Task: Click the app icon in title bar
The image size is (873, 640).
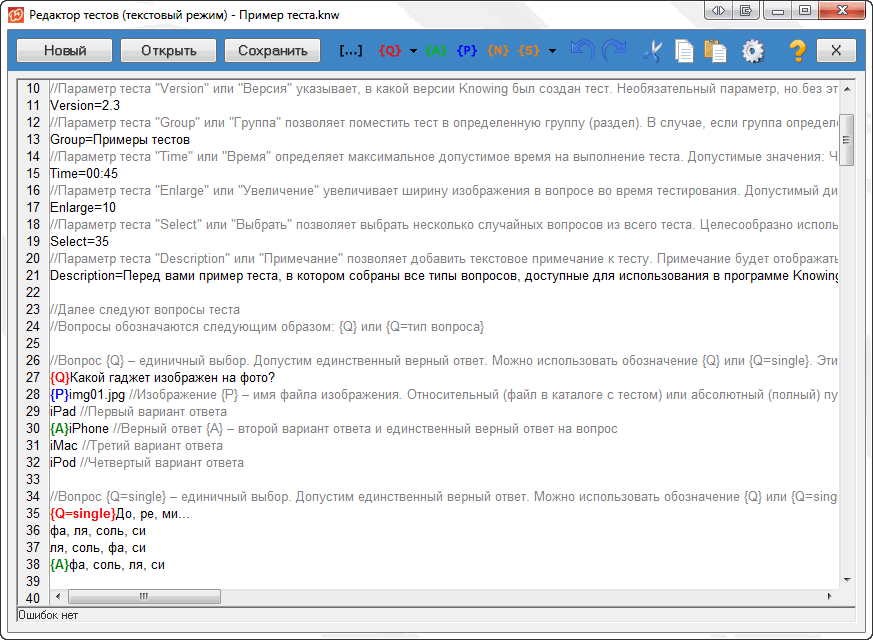Action: coord(16,14)
